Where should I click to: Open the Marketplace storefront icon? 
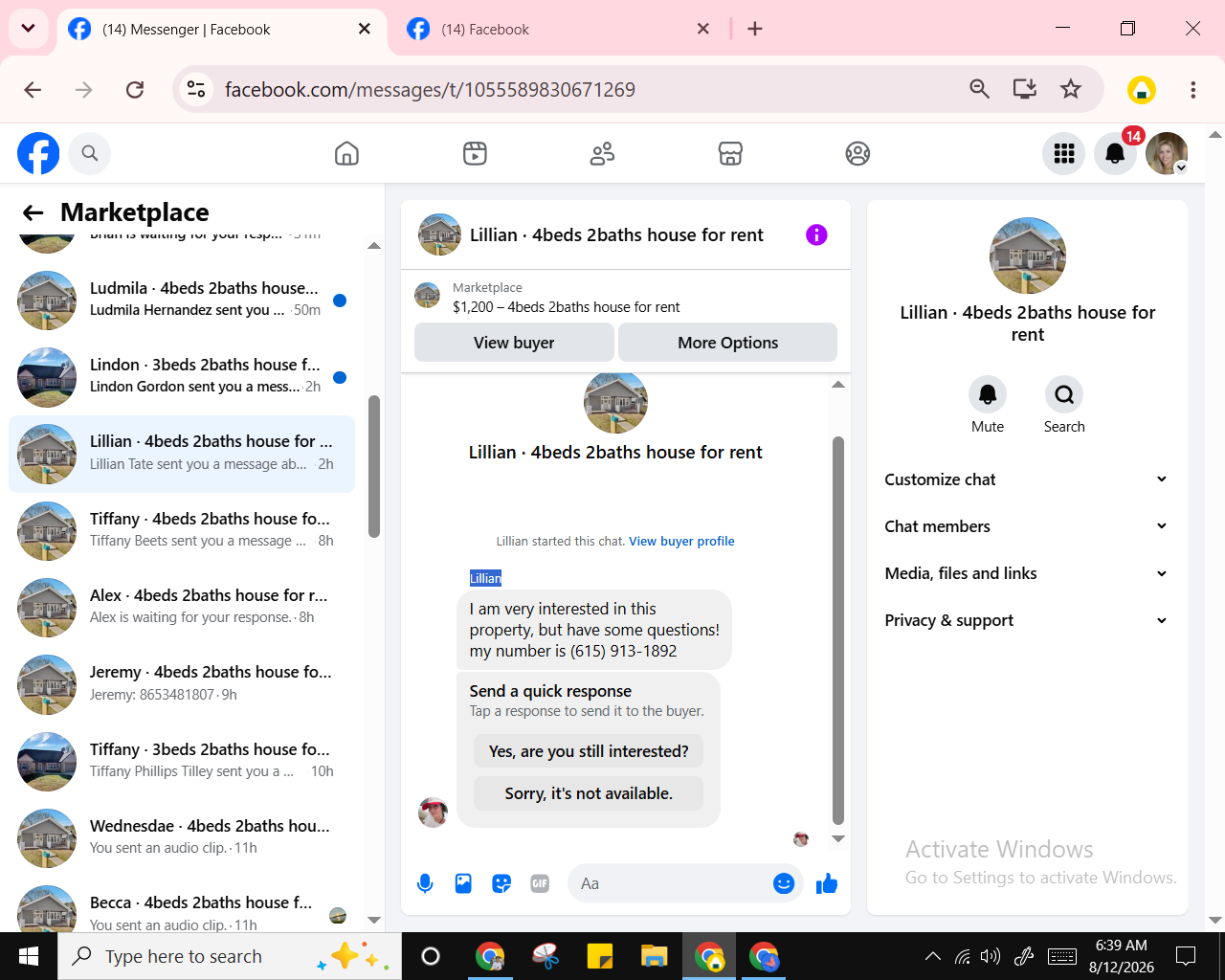coord(730,153)
